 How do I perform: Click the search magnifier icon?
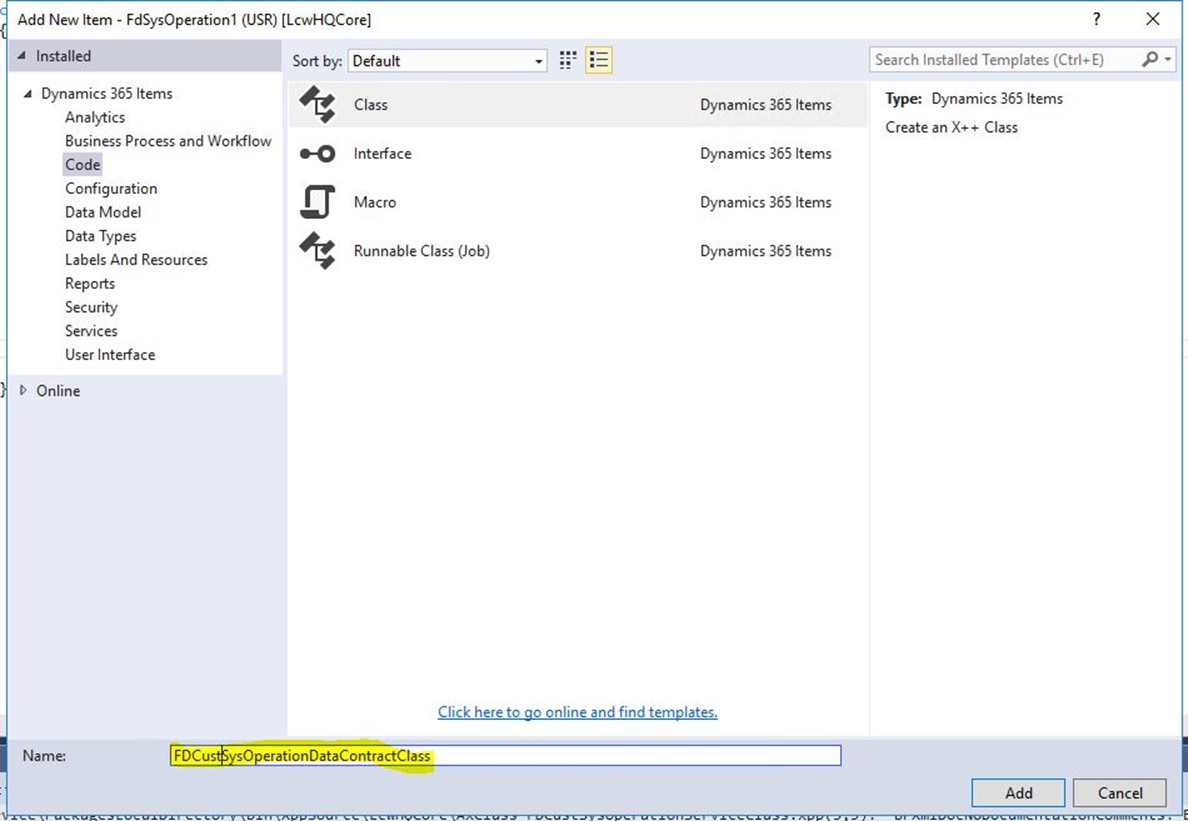click(1149, 59)
